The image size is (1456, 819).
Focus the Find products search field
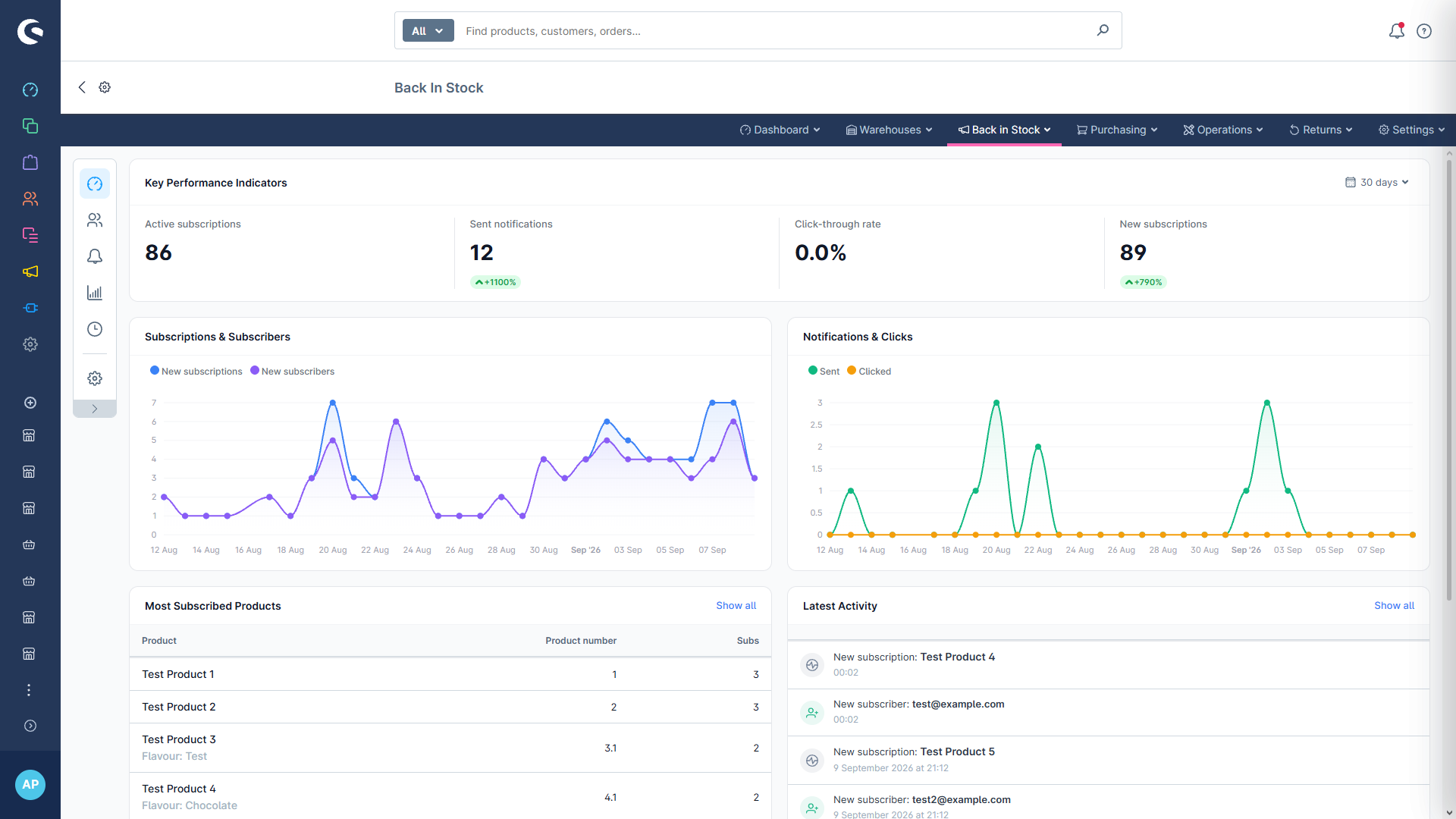[x=773, y=31]
